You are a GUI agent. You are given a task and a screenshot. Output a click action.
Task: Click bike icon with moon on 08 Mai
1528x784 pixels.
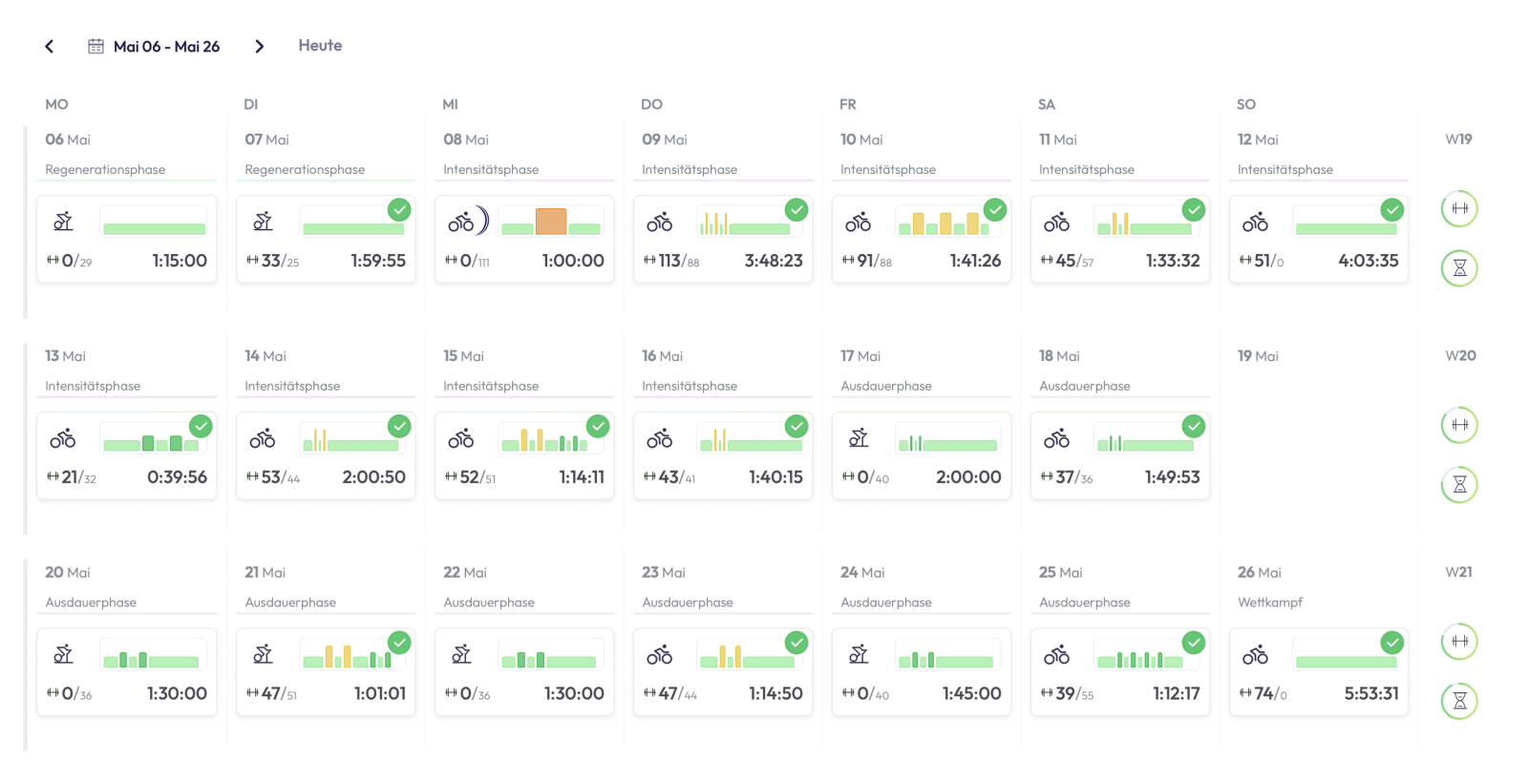468,222
